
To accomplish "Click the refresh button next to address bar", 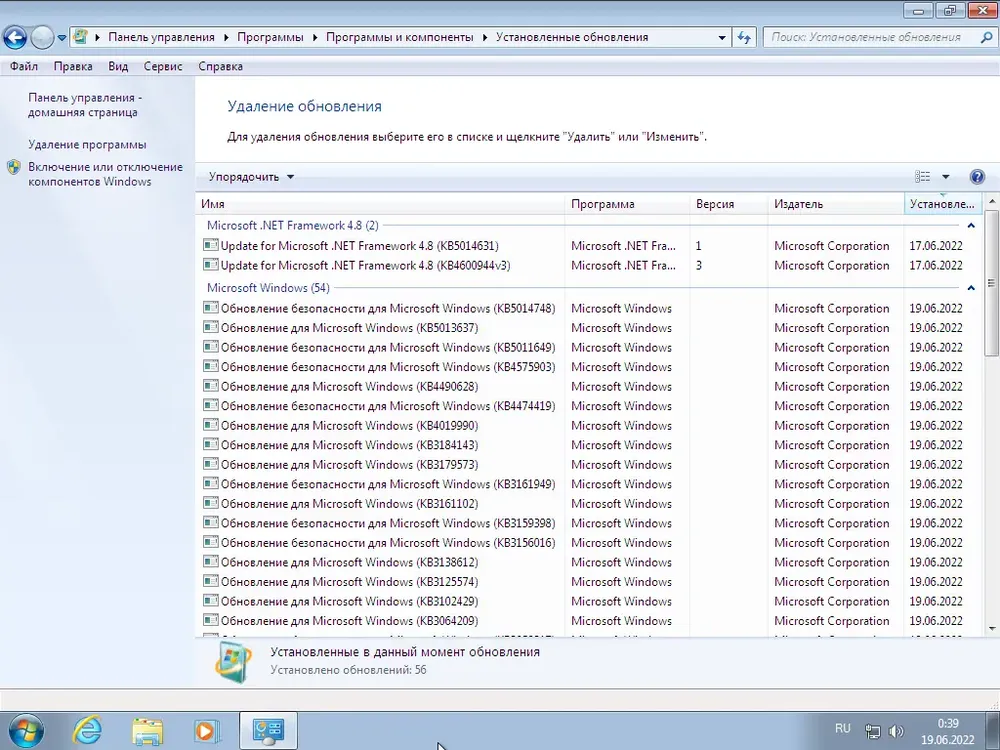I will point(744,38).
